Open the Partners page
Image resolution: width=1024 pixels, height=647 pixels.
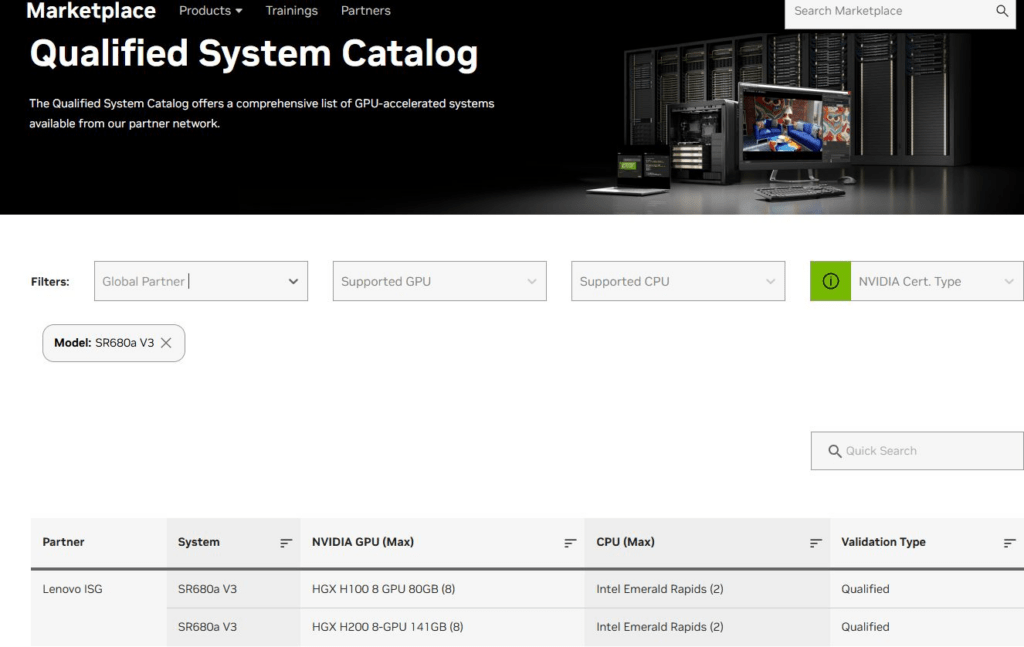click(x=366, y=10)
